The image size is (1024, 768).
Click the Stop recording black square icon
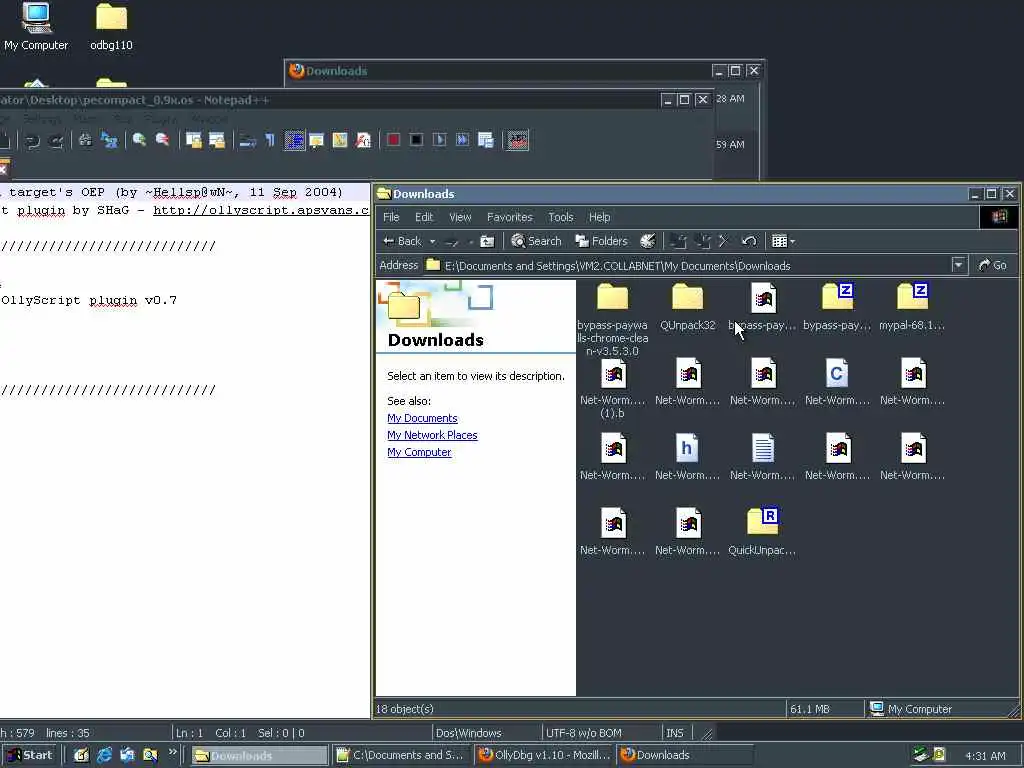coord(417,140)
